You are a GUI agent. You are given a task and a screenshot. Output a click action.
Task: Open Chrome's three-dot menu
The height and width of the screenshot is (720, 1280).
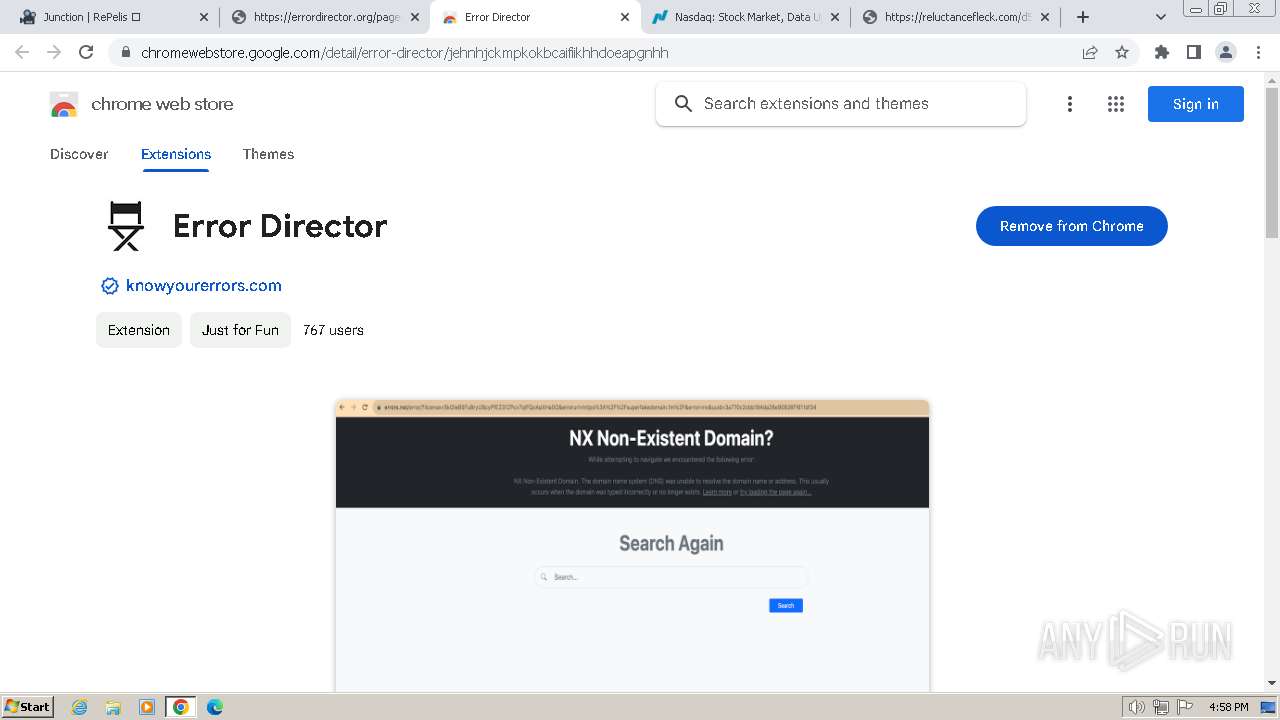coord(1258,52)
